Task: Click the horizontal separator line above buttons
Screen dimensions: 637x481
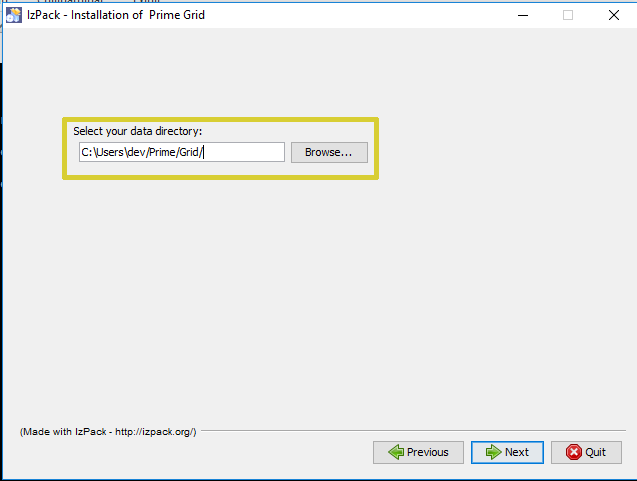Action: click(413, 430)
